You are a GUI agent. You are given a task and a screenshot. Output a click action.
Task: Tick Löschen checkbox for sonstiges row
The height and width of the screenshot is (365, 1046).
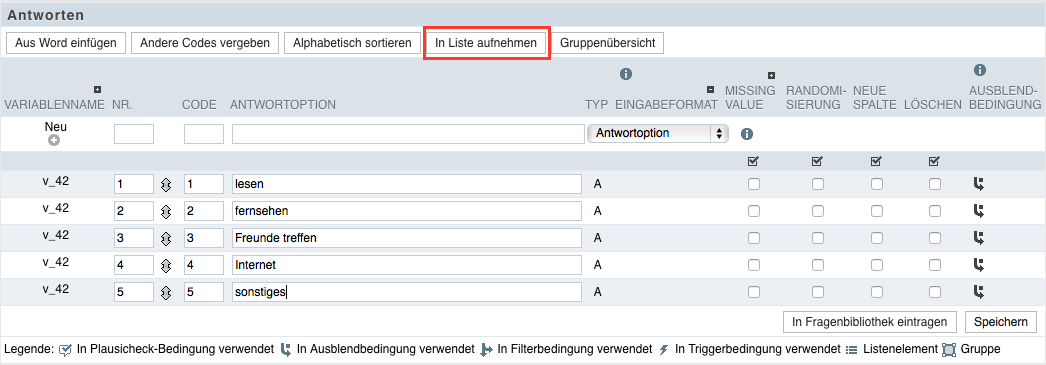click(935, 291)
